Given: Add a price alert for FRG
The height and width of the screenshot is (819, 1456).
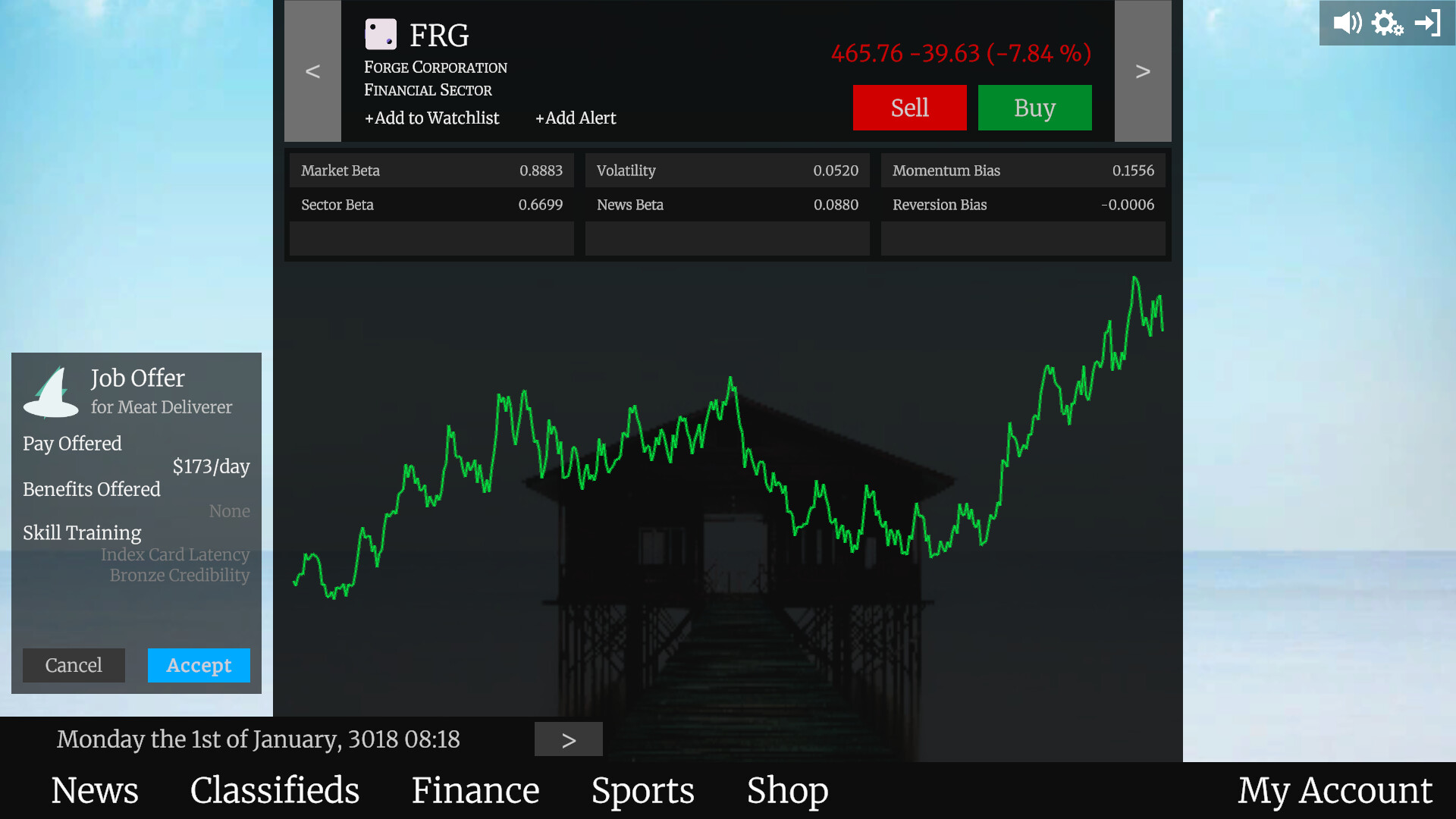Looking at the screenshot, I should point(576,118).
